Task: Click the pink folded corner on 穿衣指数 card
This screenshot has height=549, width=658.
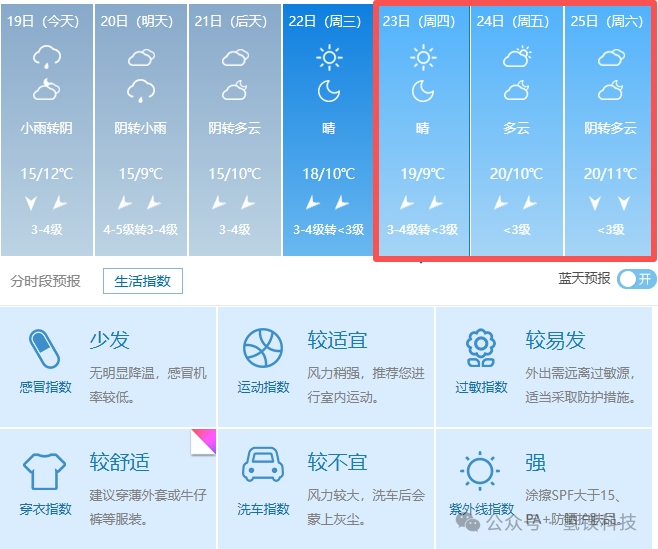Action: coord(204,442)
